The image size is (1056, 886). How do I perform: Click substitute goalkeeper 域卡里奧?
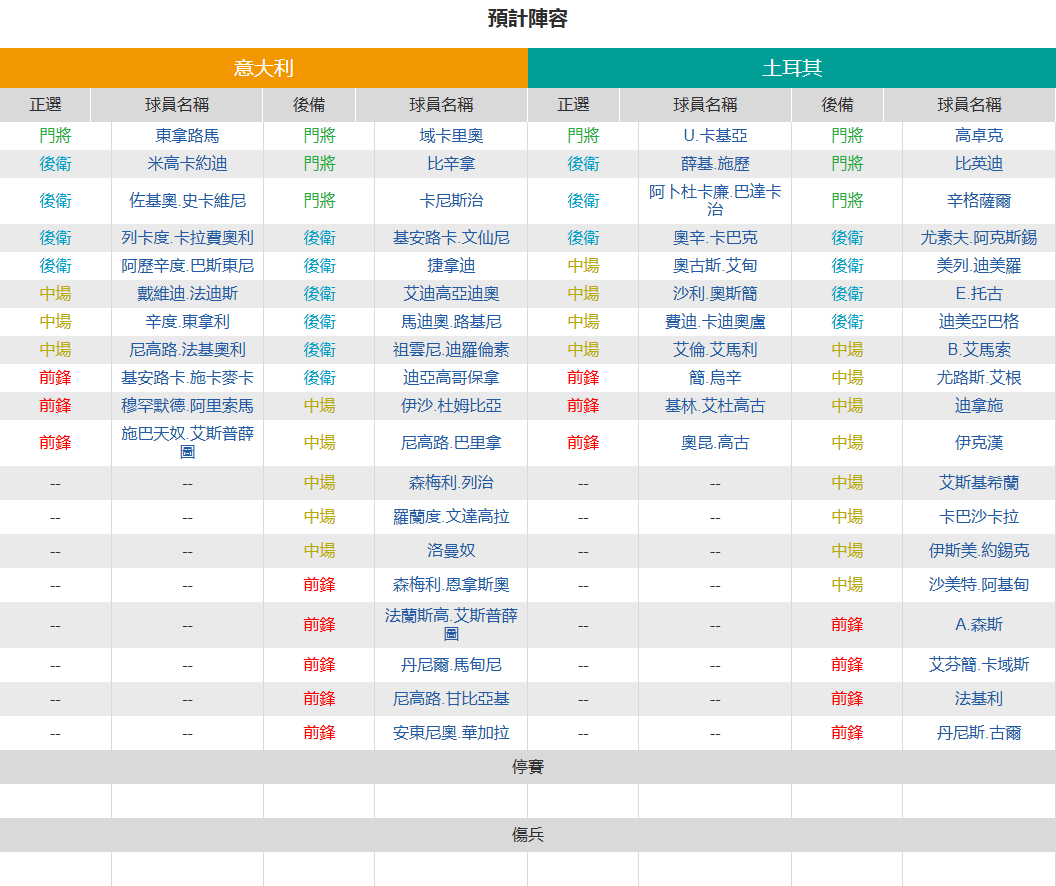click(451, 136)
